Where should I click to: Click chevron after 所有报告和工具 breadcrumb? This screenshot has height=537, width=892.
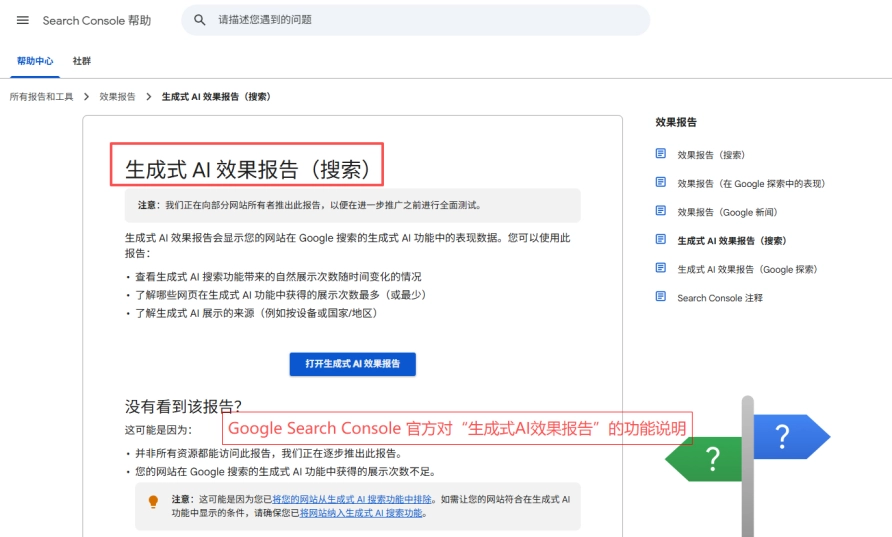86,97
